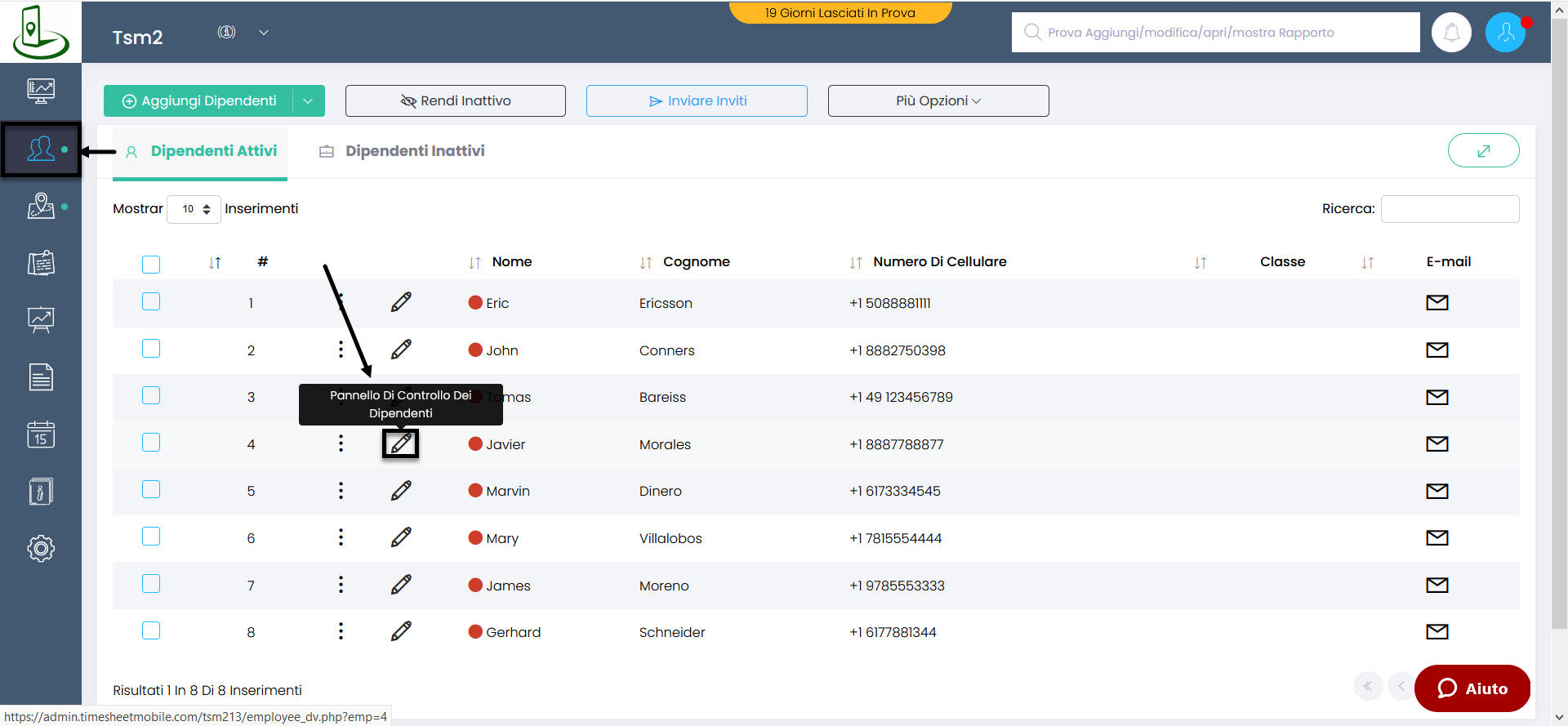Open three-dot menu for Marvin Dinero
This screenshot has height=726, width=1568.
[341, 491]
